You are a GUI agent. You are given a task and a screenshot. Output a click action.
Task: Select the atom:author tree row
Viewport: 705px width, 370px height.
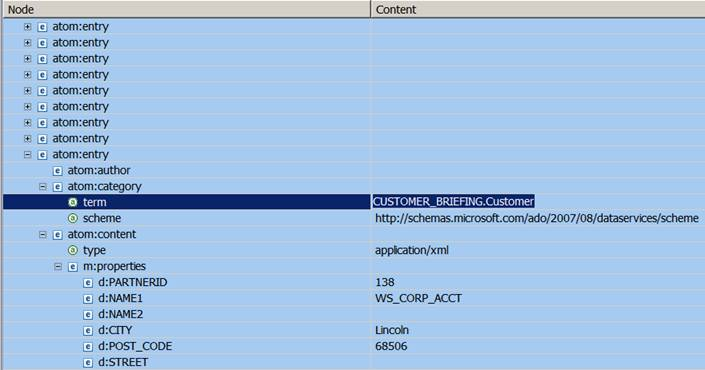354,170
